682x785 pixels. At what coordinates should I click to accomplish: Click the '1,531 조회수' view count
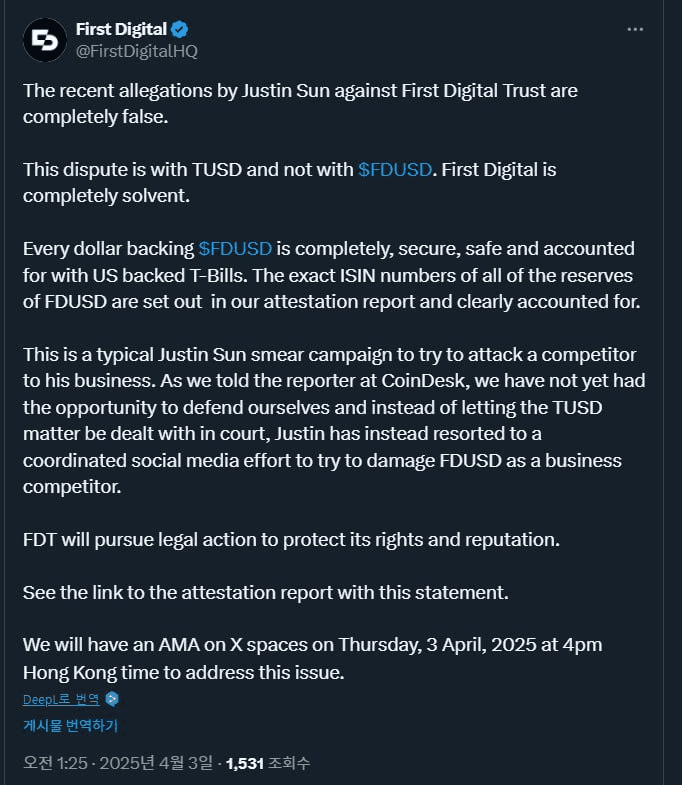[268, 763]
